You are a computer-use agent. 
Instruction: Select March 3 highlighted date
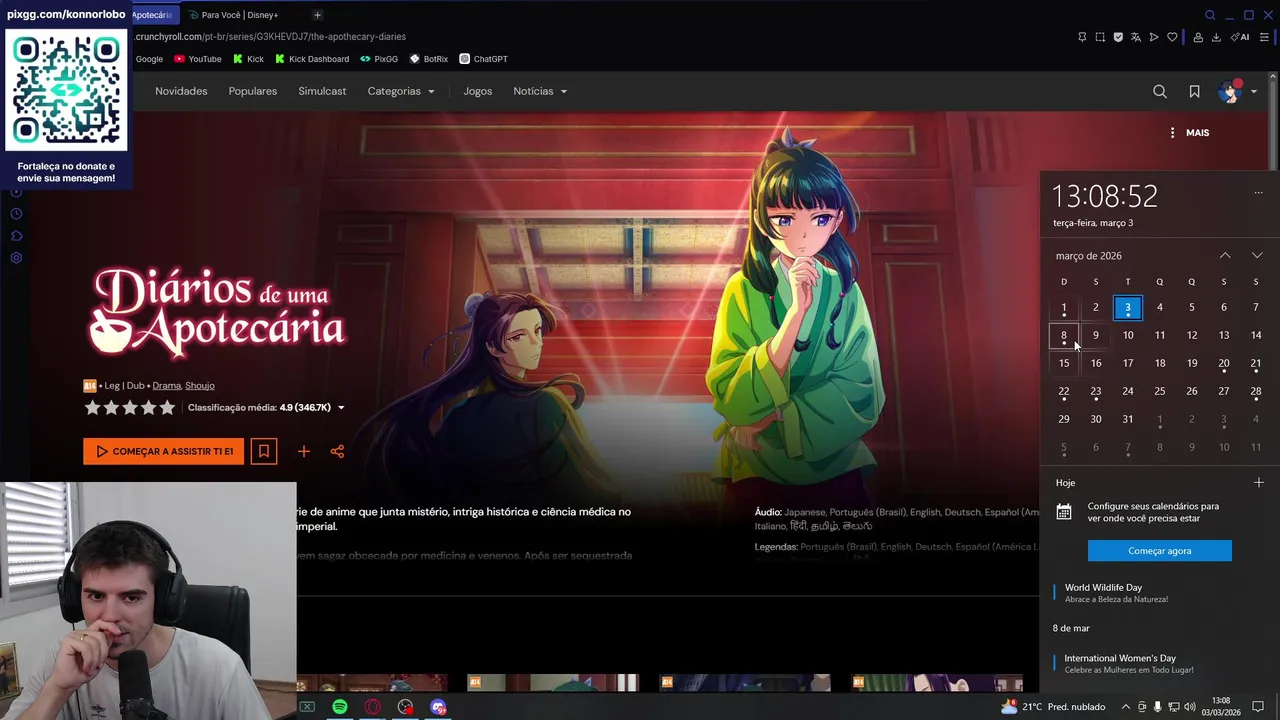click(1128, 308)
